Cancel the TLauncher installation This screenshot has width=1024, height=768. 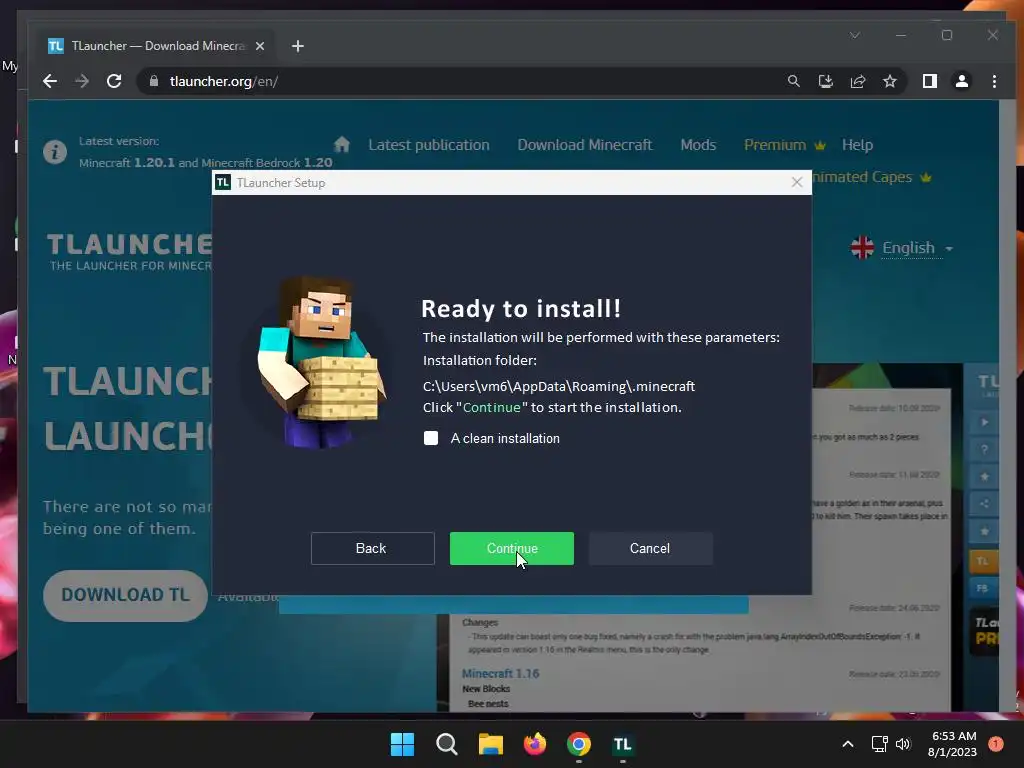click(650, 549)
